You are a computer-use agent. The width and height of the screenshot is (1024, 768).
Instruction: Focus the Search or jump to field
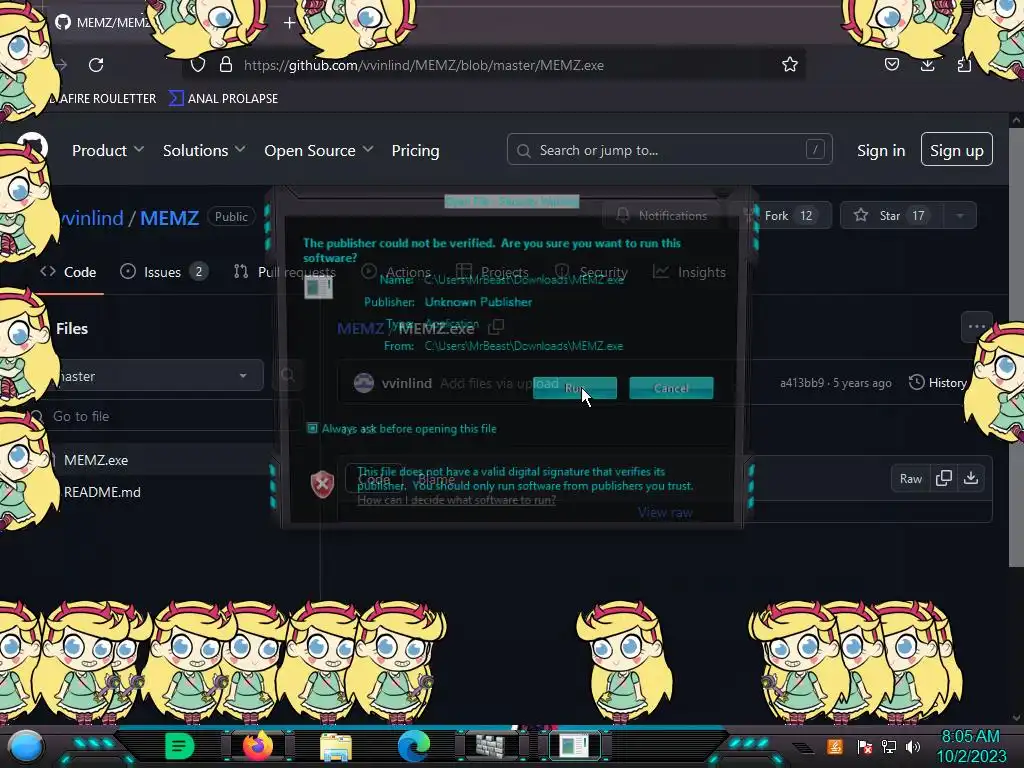(x=669, y=150)
